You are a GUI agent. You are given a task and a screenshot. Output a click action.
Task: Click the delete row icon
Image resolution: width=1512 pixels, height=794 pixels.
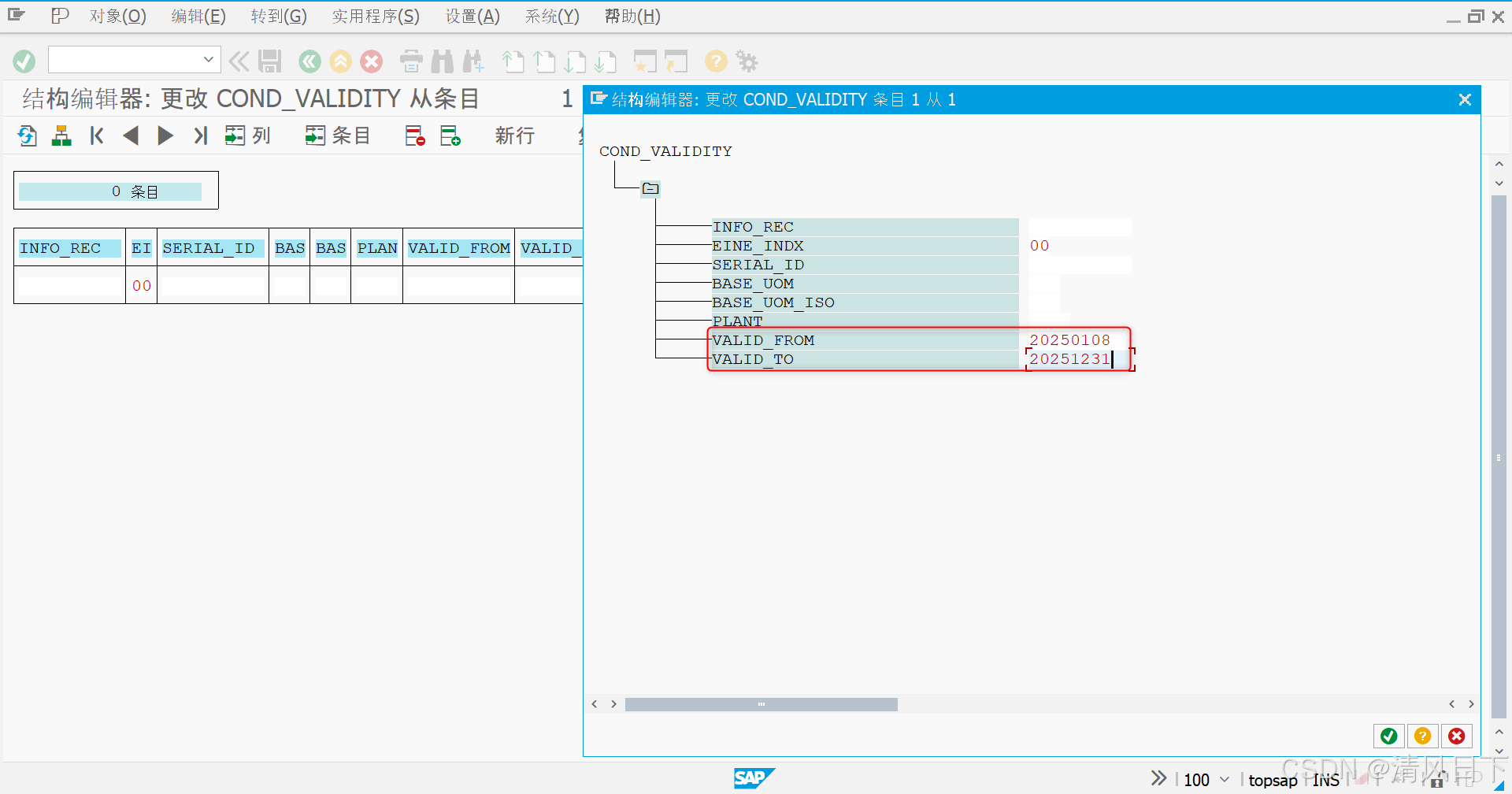point(415,135)
